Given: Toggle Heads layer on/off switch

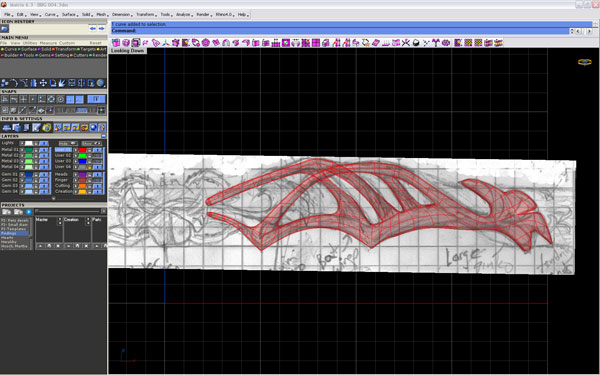Looking at the screenshot, I should pos(98,174).
